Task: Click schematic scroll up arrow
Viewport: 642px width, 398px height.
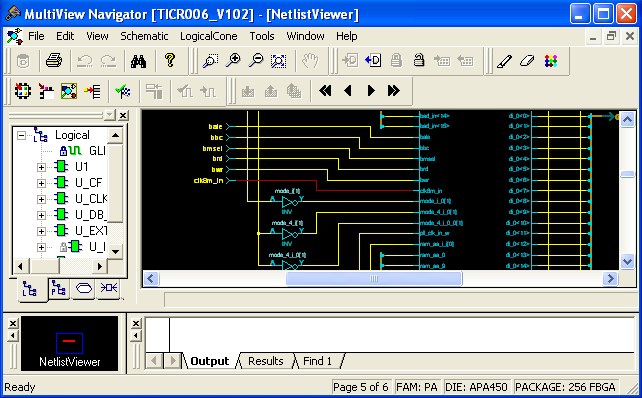Action: tap(627, 120)
